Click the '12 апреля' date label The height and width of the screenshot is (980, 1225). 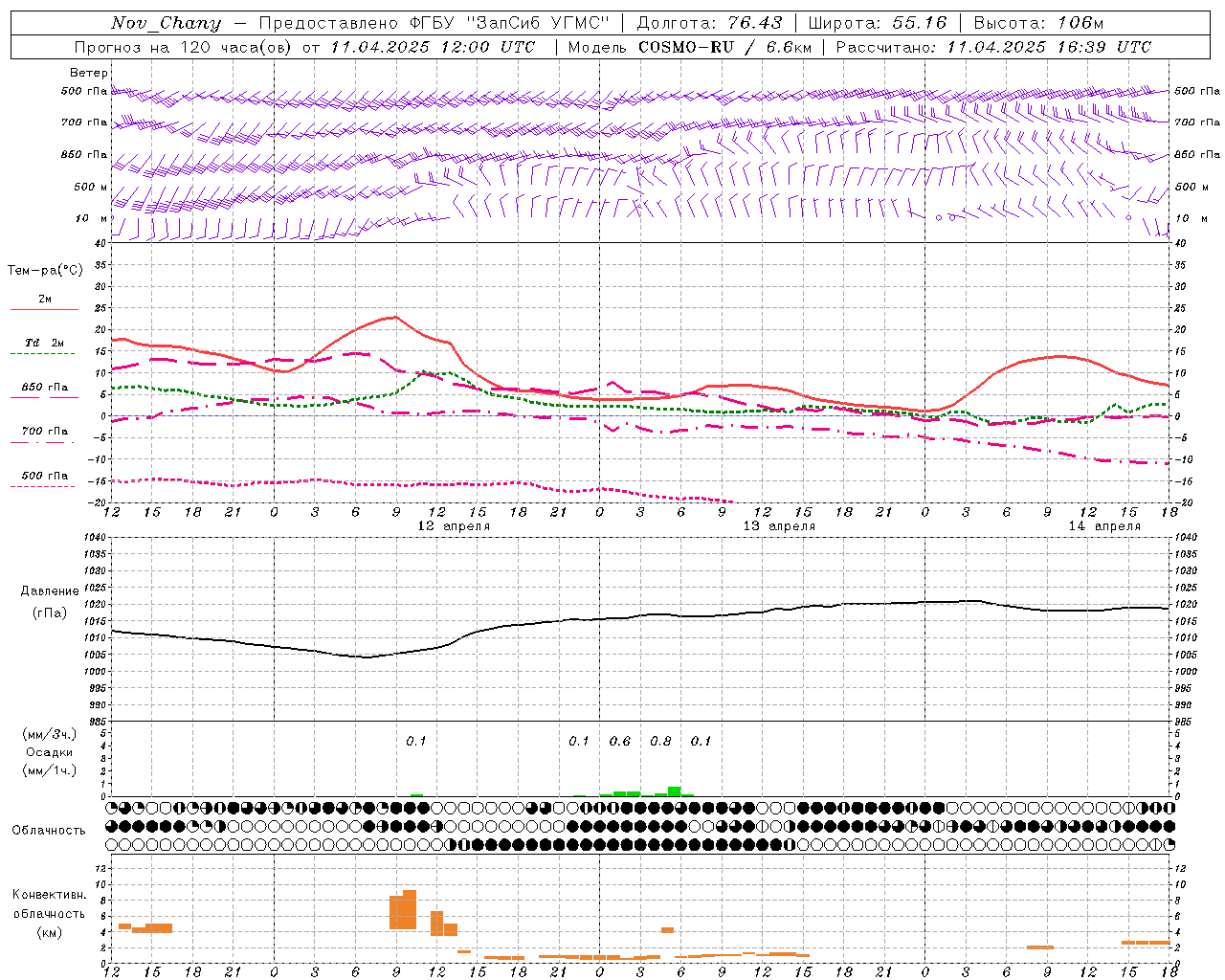(x=454, y=526)
